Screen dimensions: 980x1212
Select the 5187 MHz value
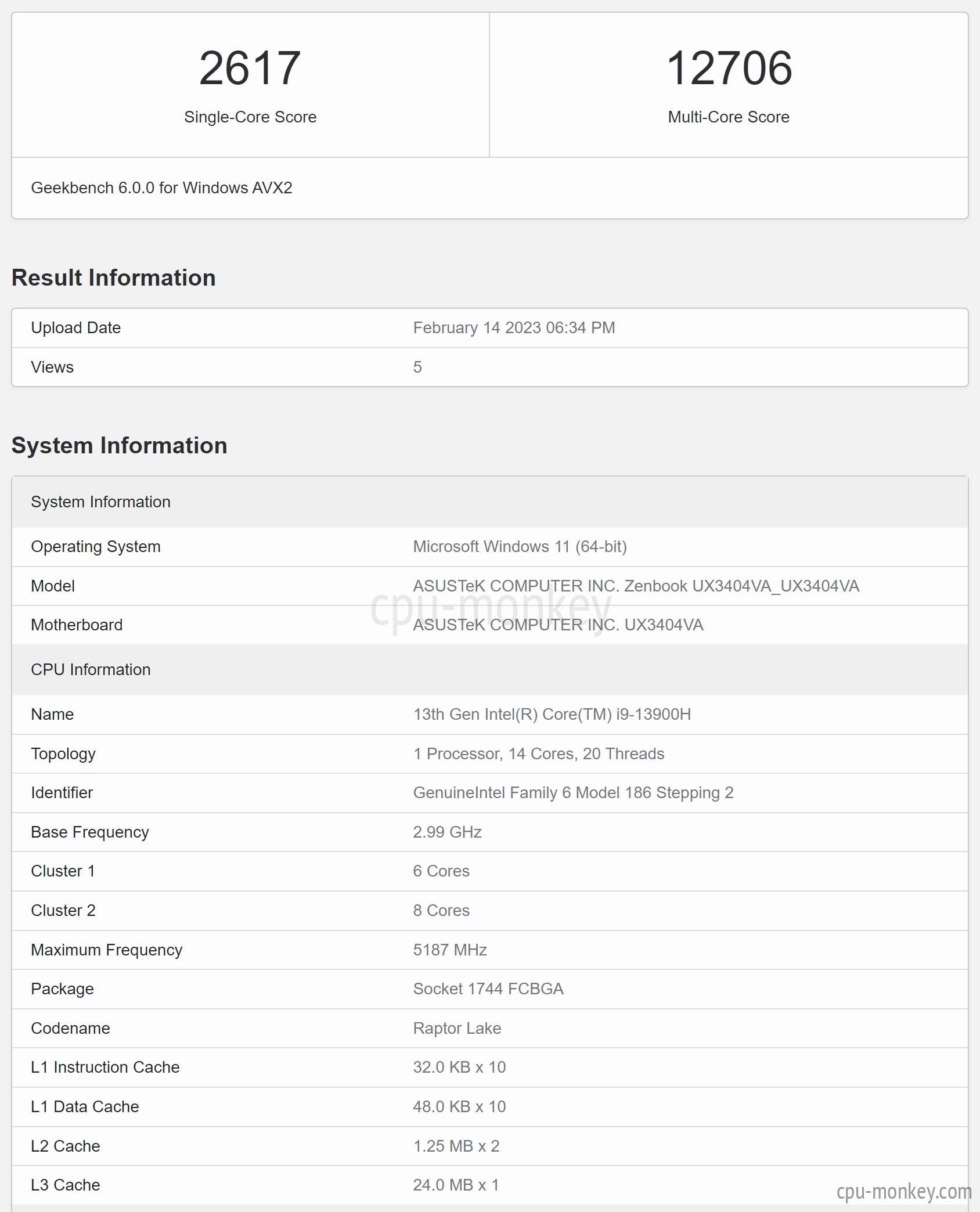(x=450, y=950)
